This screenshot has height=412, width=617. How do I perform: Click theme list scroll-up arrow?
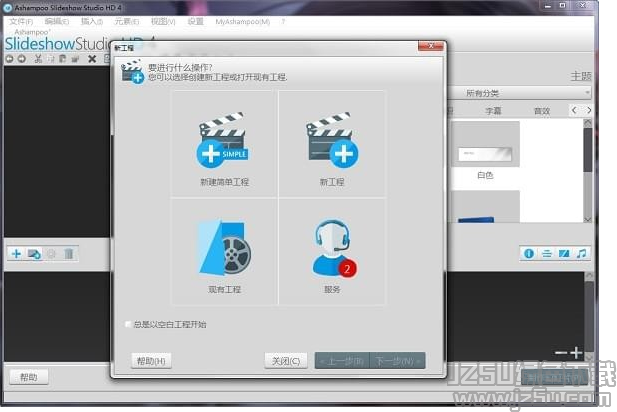[587, 122]
